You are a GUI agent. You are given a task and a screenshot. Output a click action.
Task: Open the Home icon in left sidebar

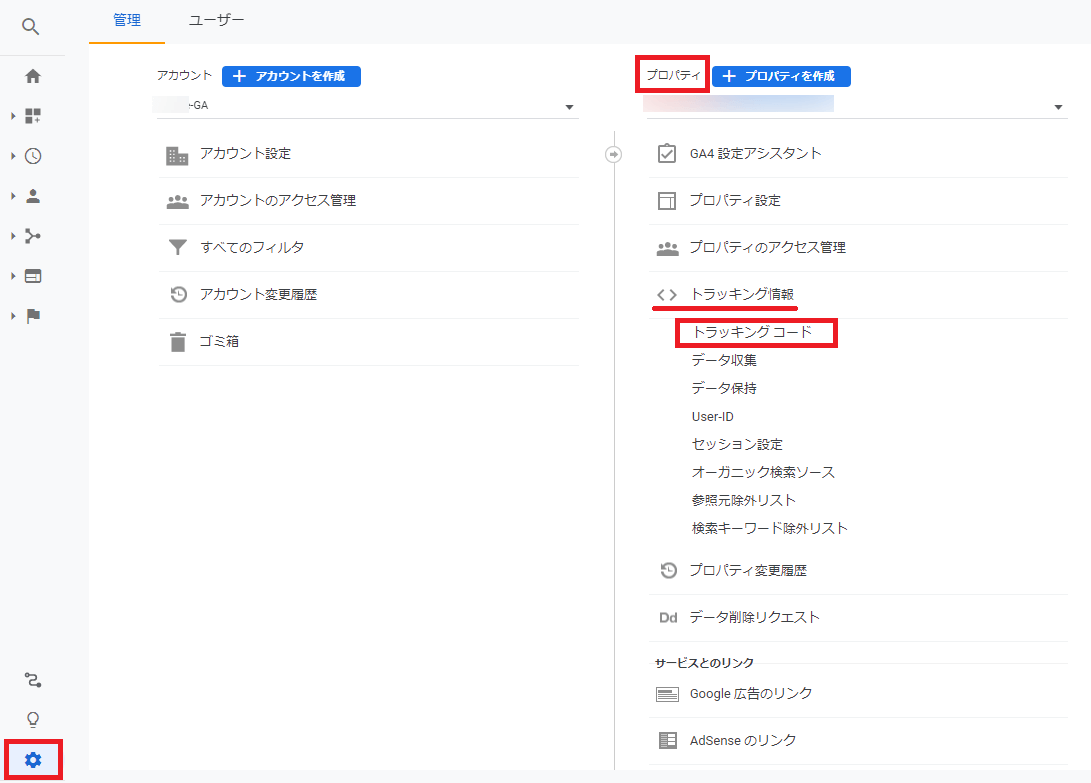pos(33,76)
